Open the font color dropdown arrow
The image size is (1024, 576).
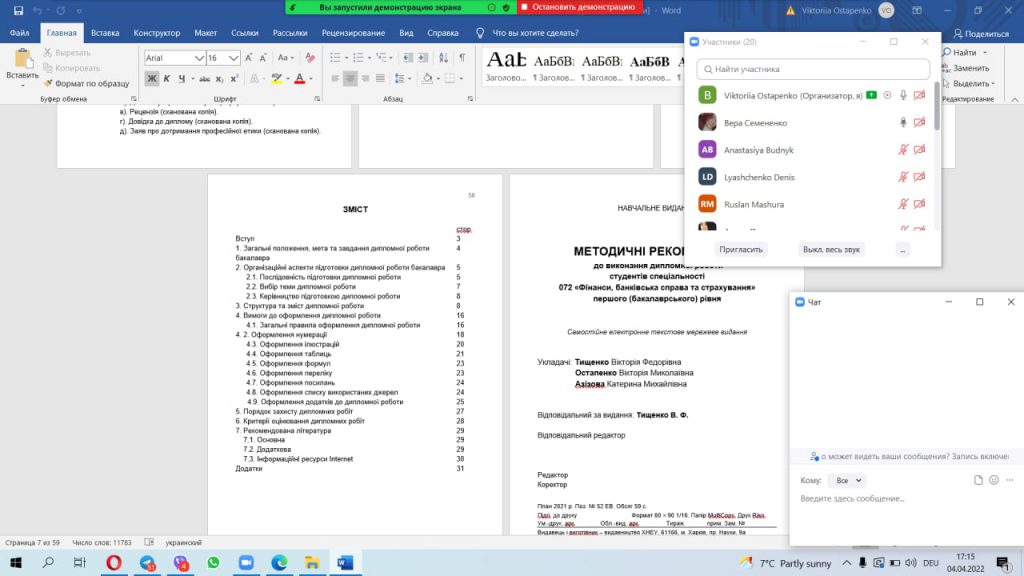point(311,79)
